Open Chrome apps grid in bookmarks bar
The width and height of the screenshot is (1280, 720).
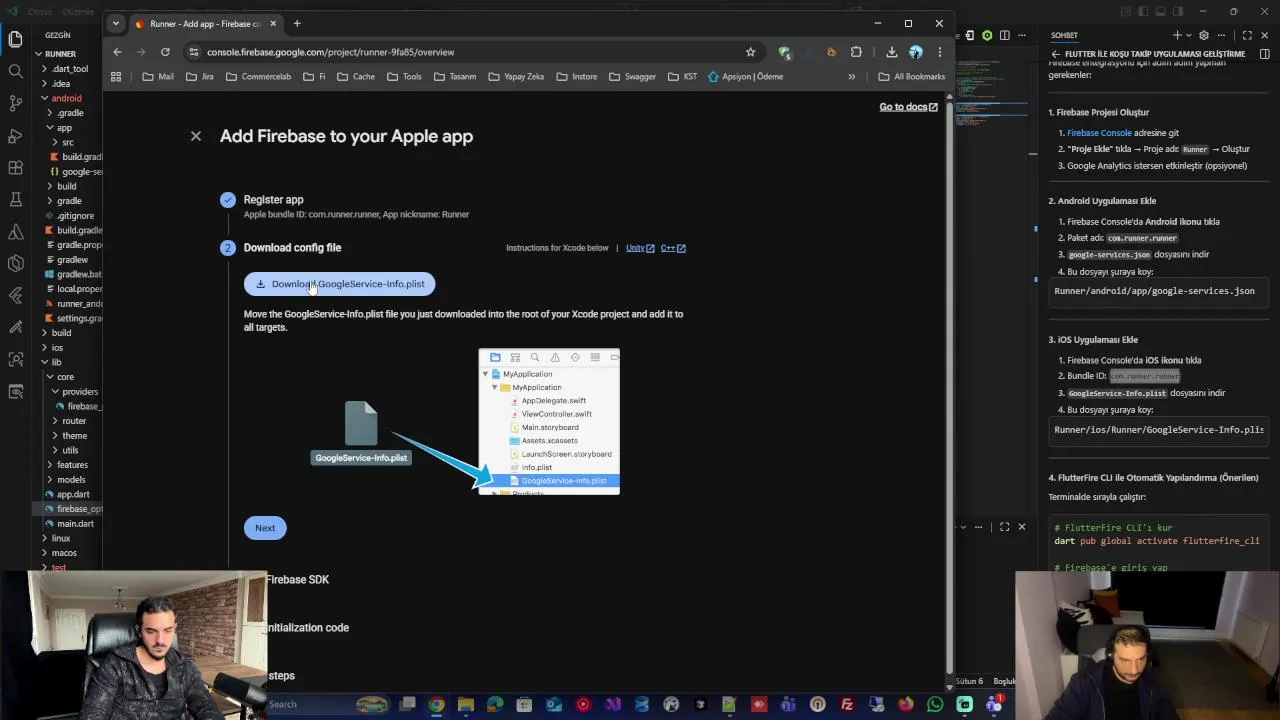coord(116,76)
